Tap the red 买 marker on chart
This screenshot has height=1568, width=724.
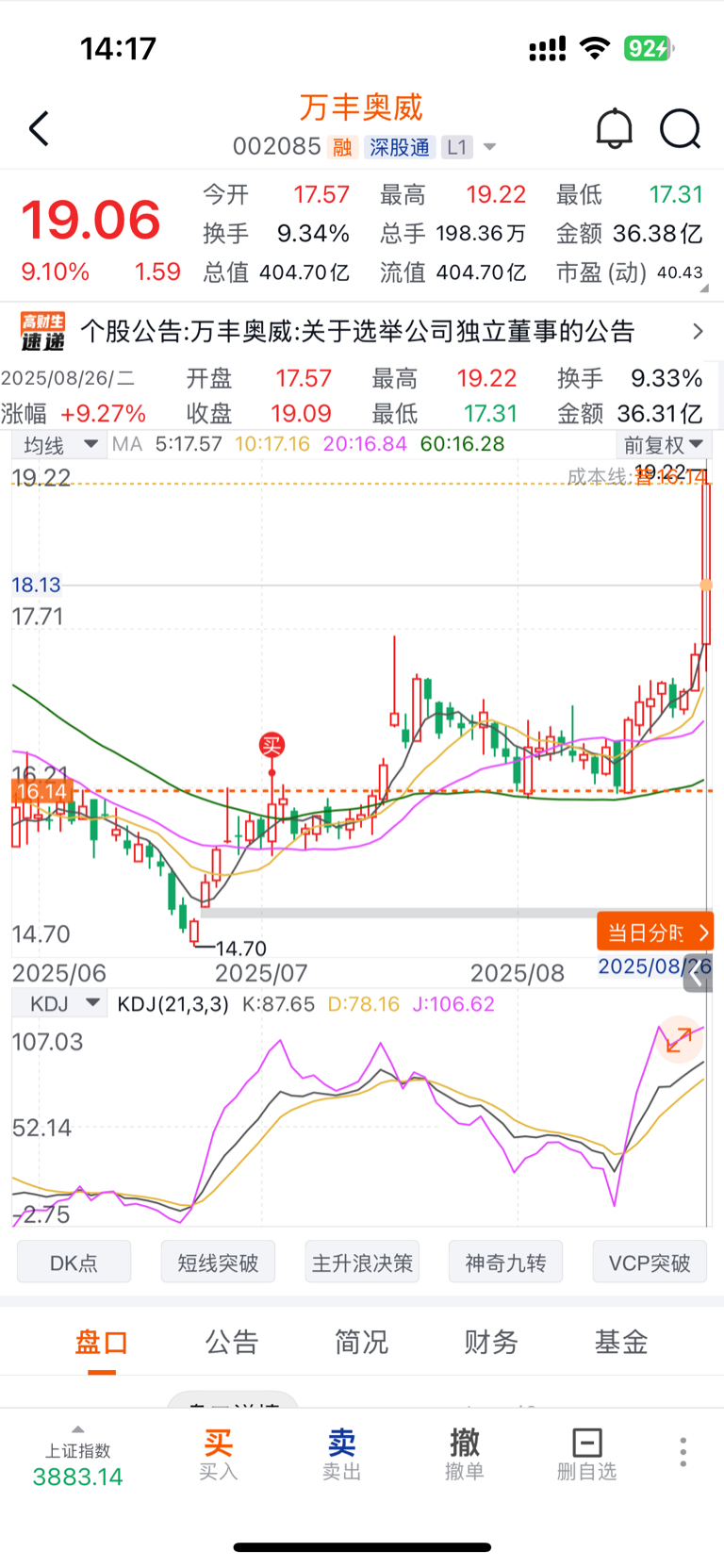(271, 746)
